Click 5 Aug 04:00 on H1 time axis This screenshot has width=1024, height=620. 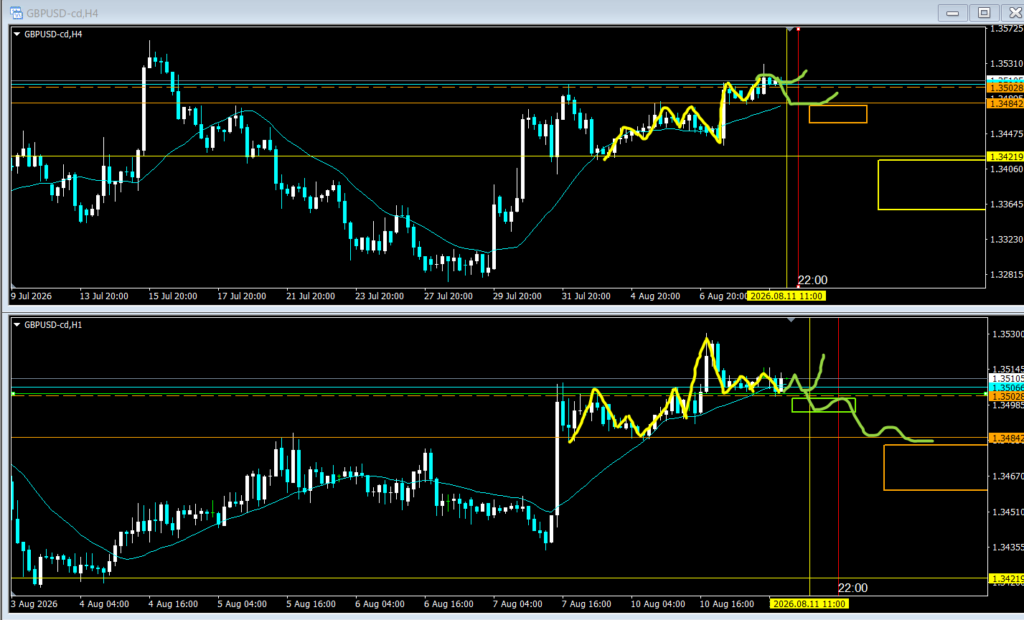[x=242, y=604]
